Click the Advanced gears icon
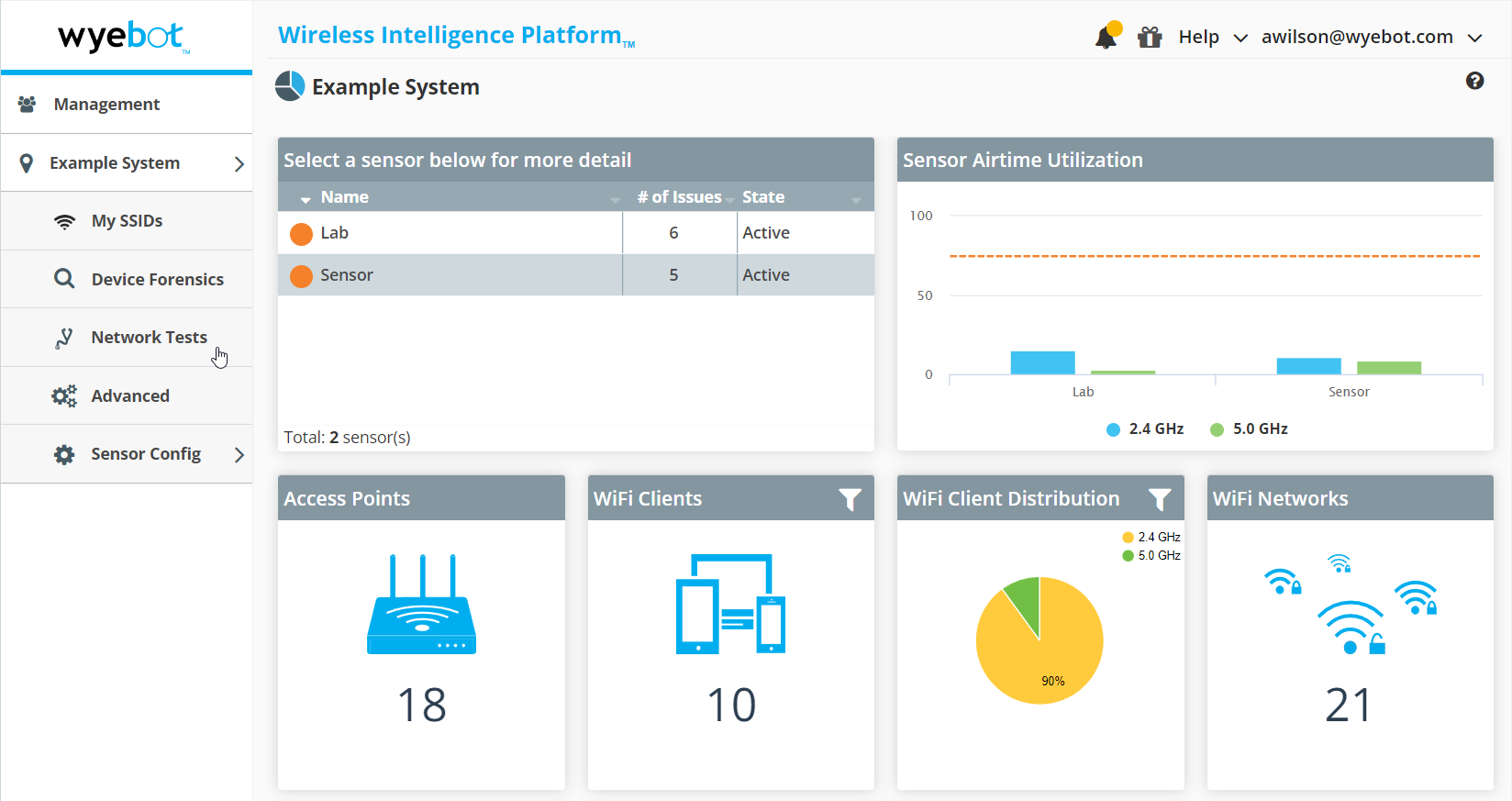The width and height of the screenshot is (1512, 801). tap(64, 396)
